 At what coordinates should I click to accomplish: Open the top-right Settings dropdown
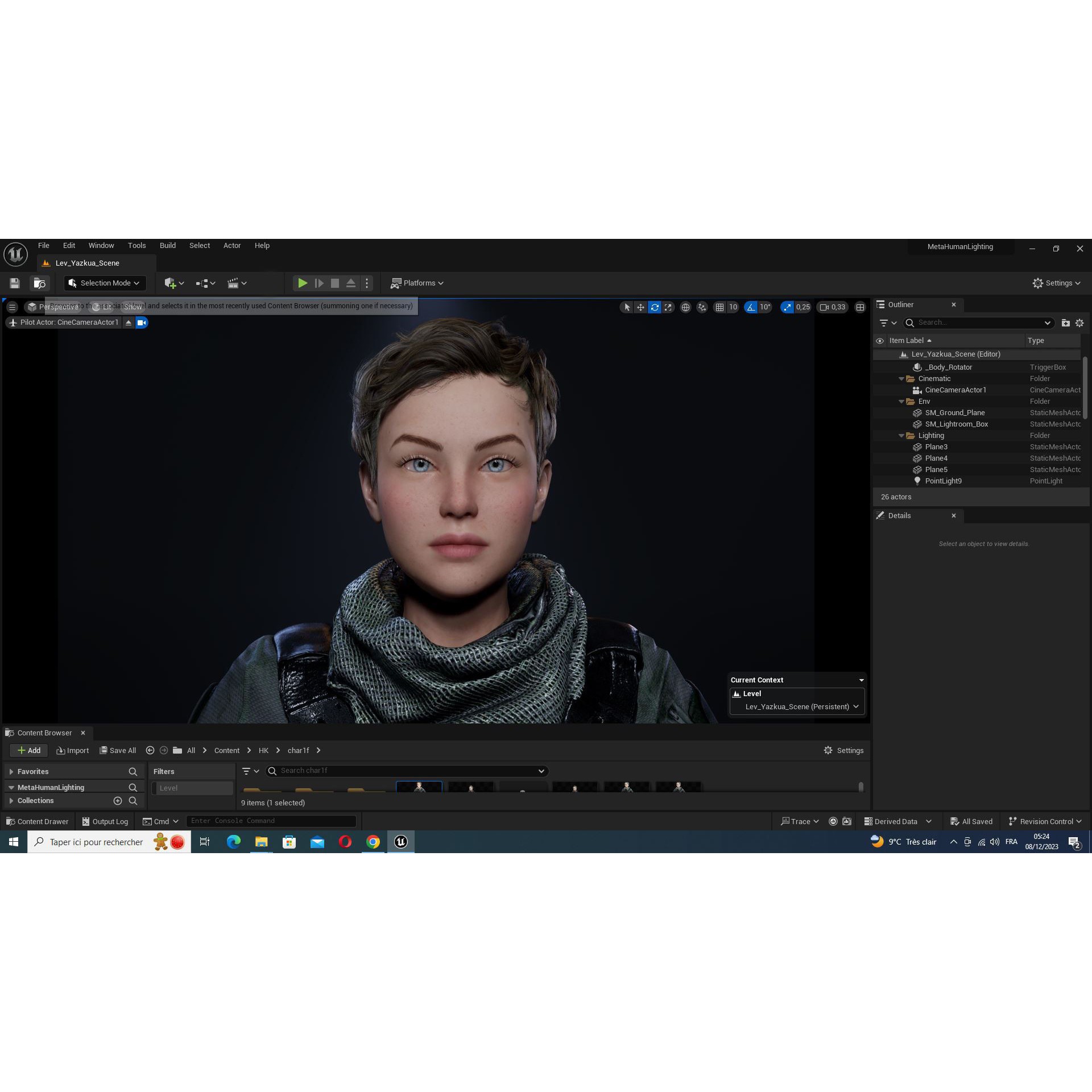pyautogui.click(x=1056, y=283)
